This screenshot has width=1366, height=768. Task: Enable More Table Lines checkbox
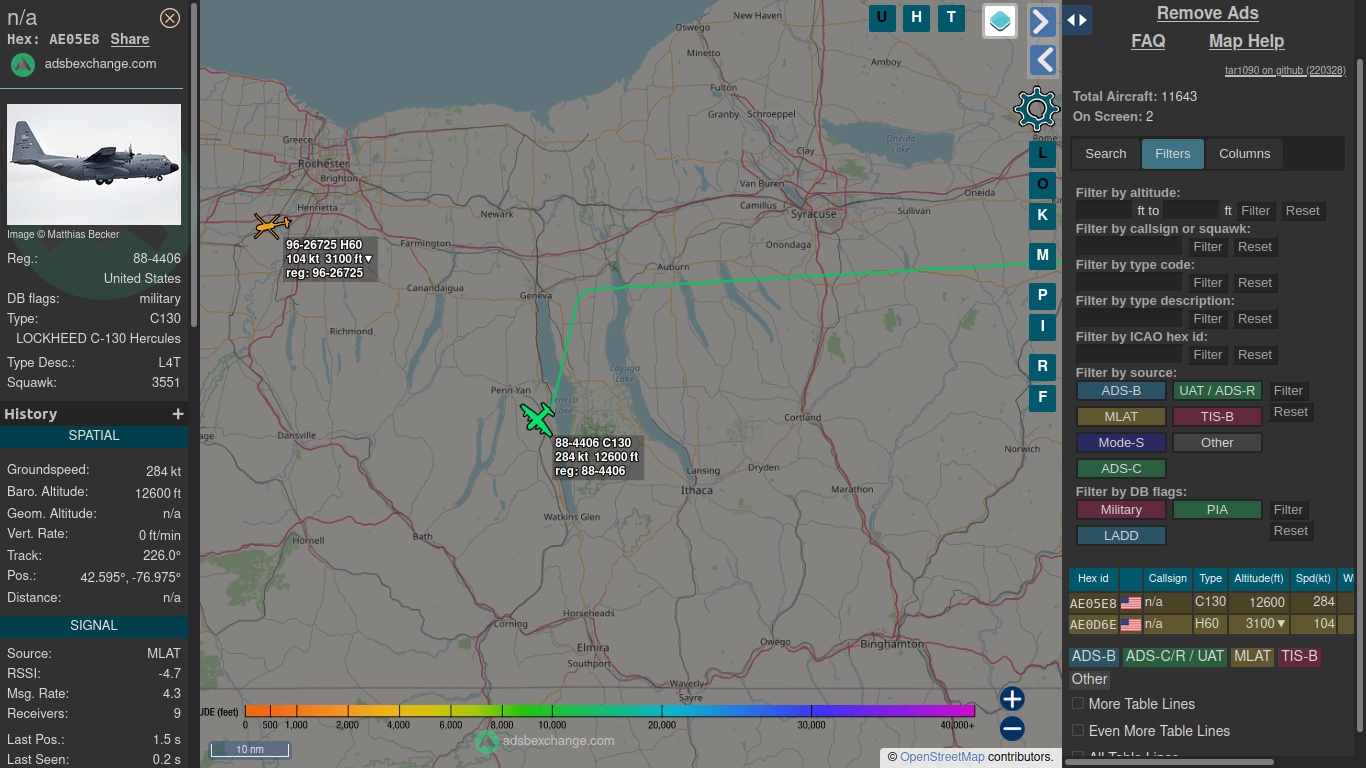pyautogui.click(x=1078, y=704)
